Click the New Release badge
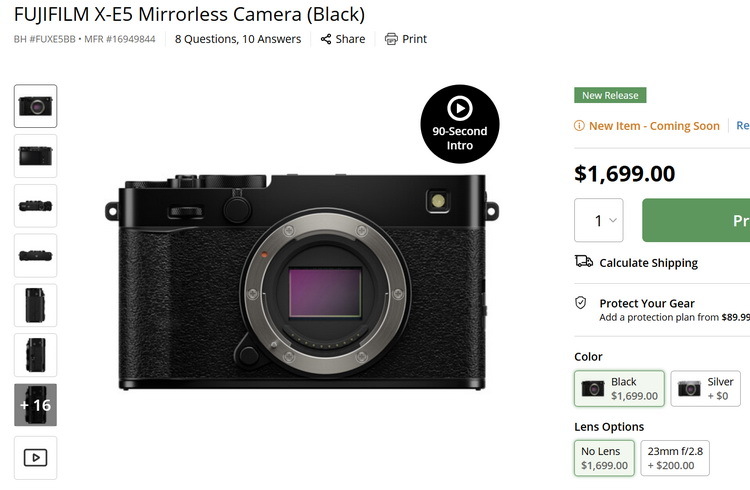 click(x=610, y=95)
